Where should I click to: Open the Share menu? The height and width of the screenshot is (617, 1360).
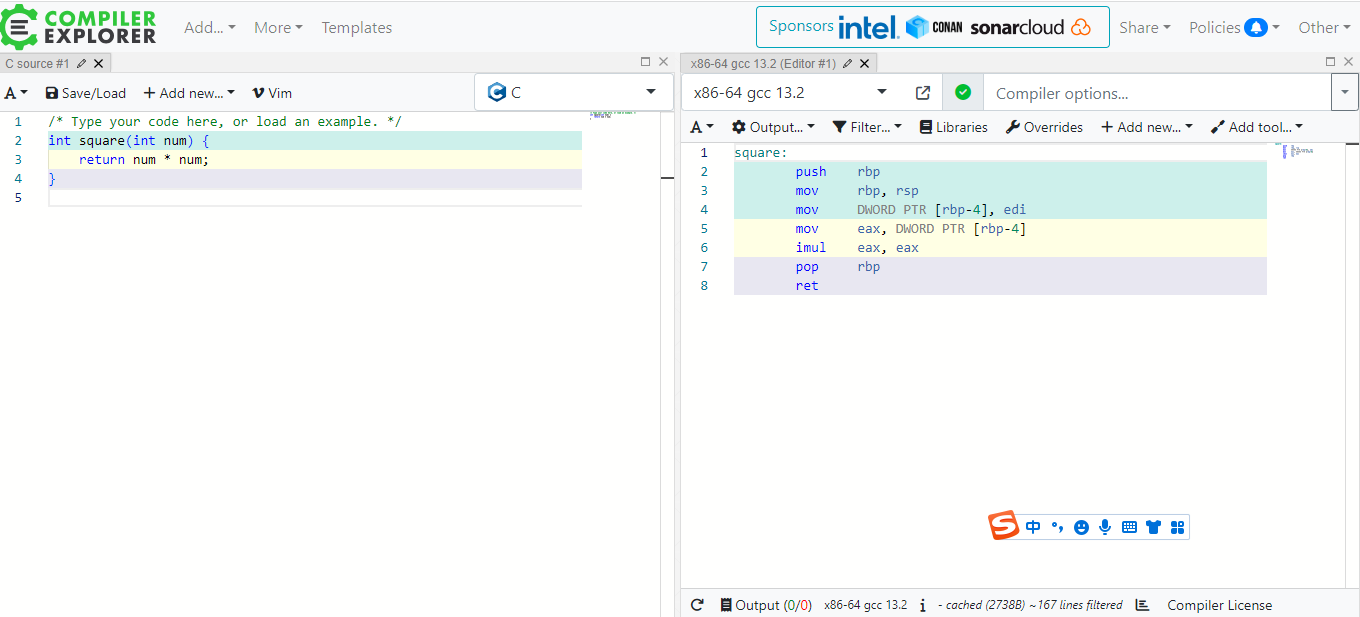coord(1144,27)
